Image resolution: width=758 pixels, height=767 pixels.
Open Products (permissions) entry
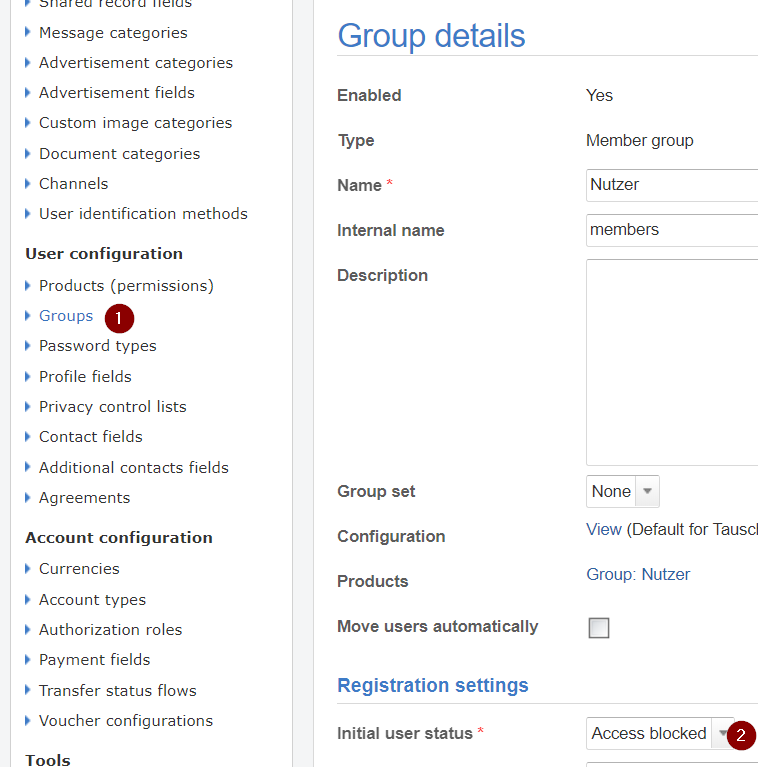coord(126,286)
